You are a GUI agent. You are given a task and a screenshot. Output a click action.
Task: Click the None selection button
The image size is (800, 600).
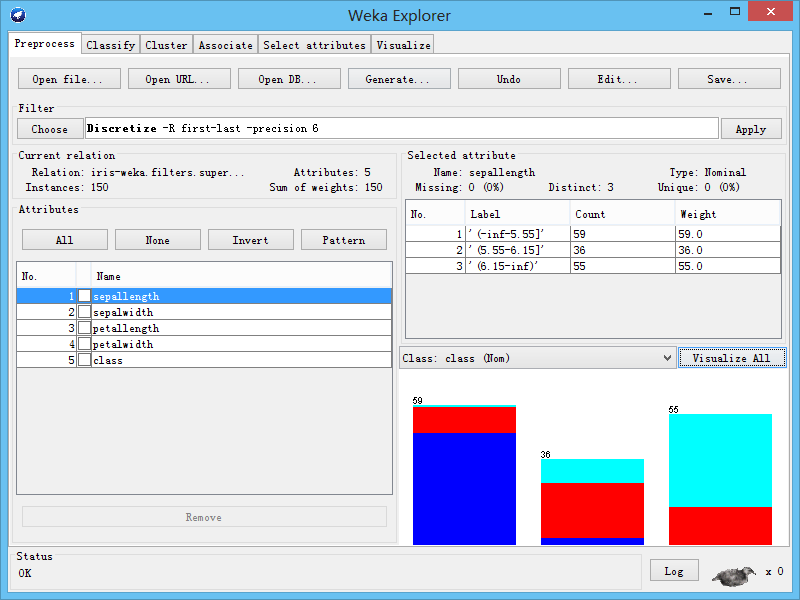click(158, 240)
